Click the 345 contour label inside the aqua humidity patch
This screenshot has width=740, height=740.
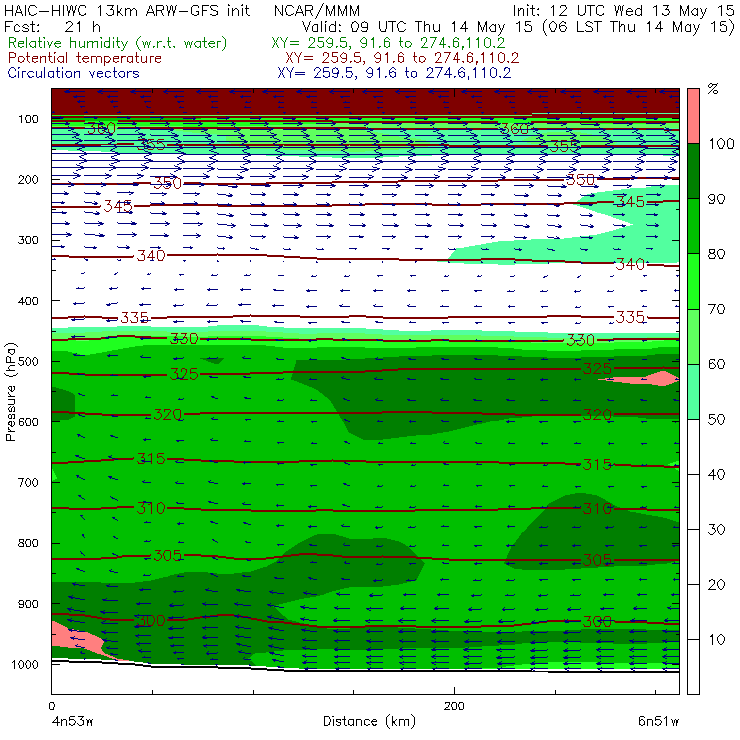click(631, 202)
